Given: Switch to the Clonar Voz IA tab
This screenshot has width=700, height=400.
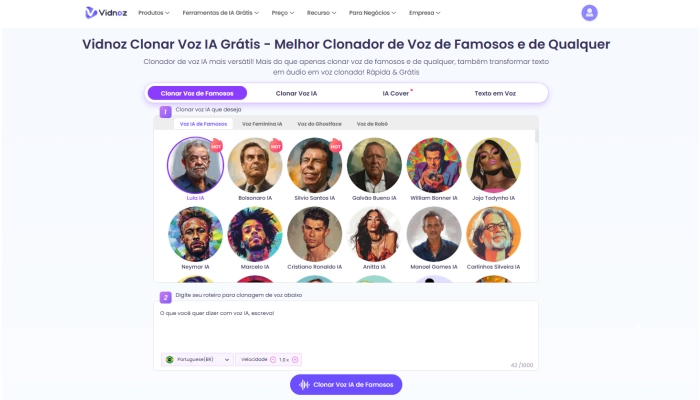Looking at the screenshot, I should point(296,93).
